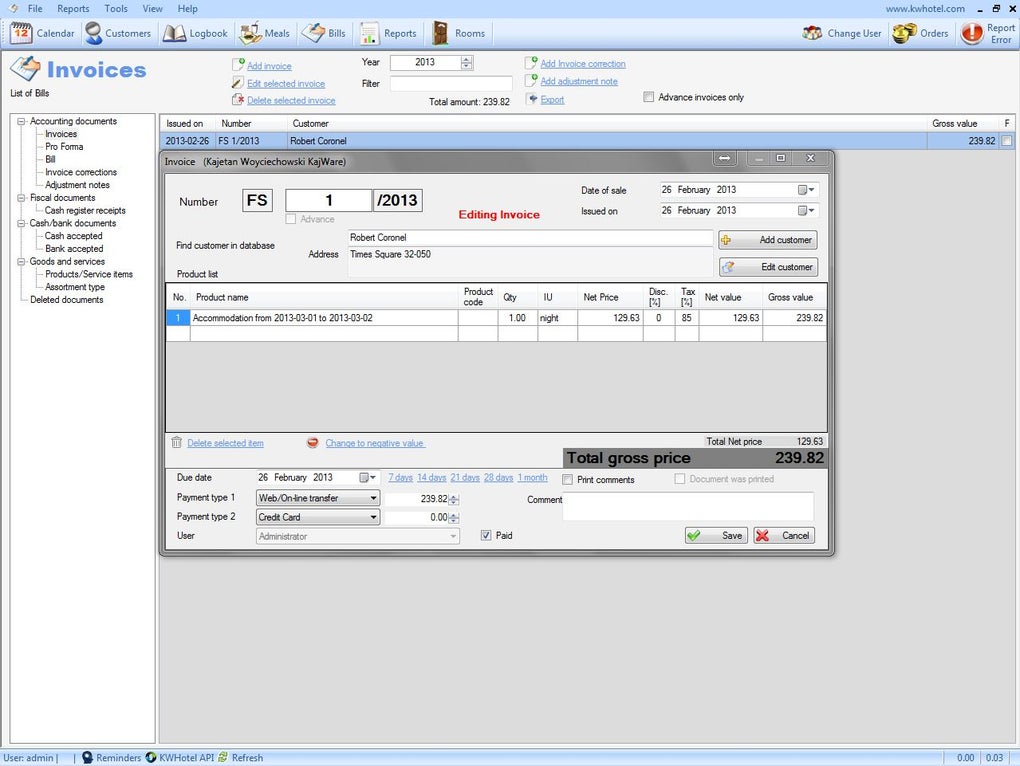This screenshot has height=766, width=1020.
Task: Collapse the Fiscal documents tree node
Action: 21,198
